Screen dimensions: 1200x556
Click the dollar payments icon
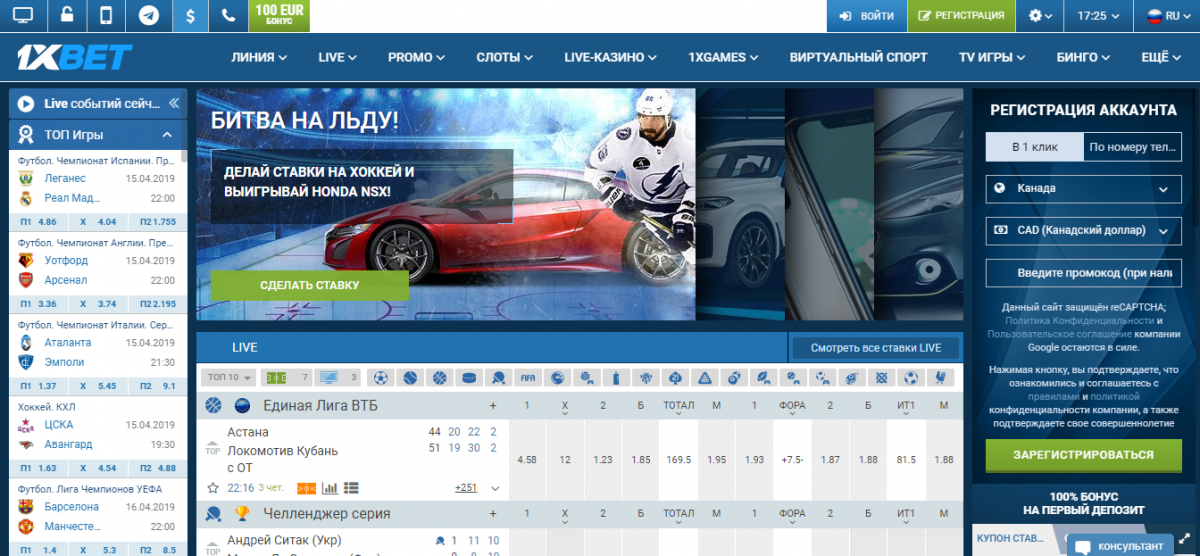tap(190, 16)
